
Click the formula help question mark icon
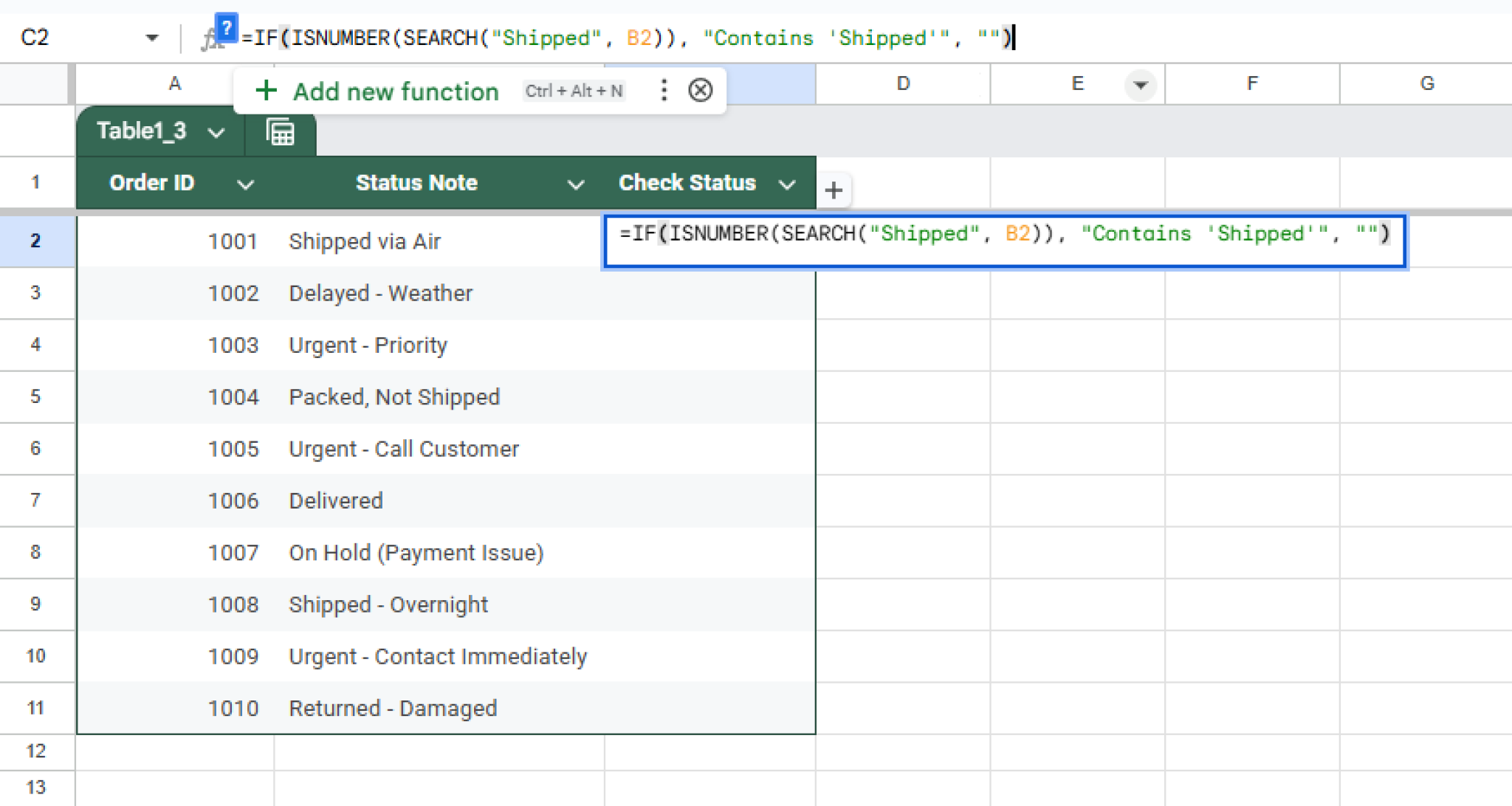tap(227, 30)
